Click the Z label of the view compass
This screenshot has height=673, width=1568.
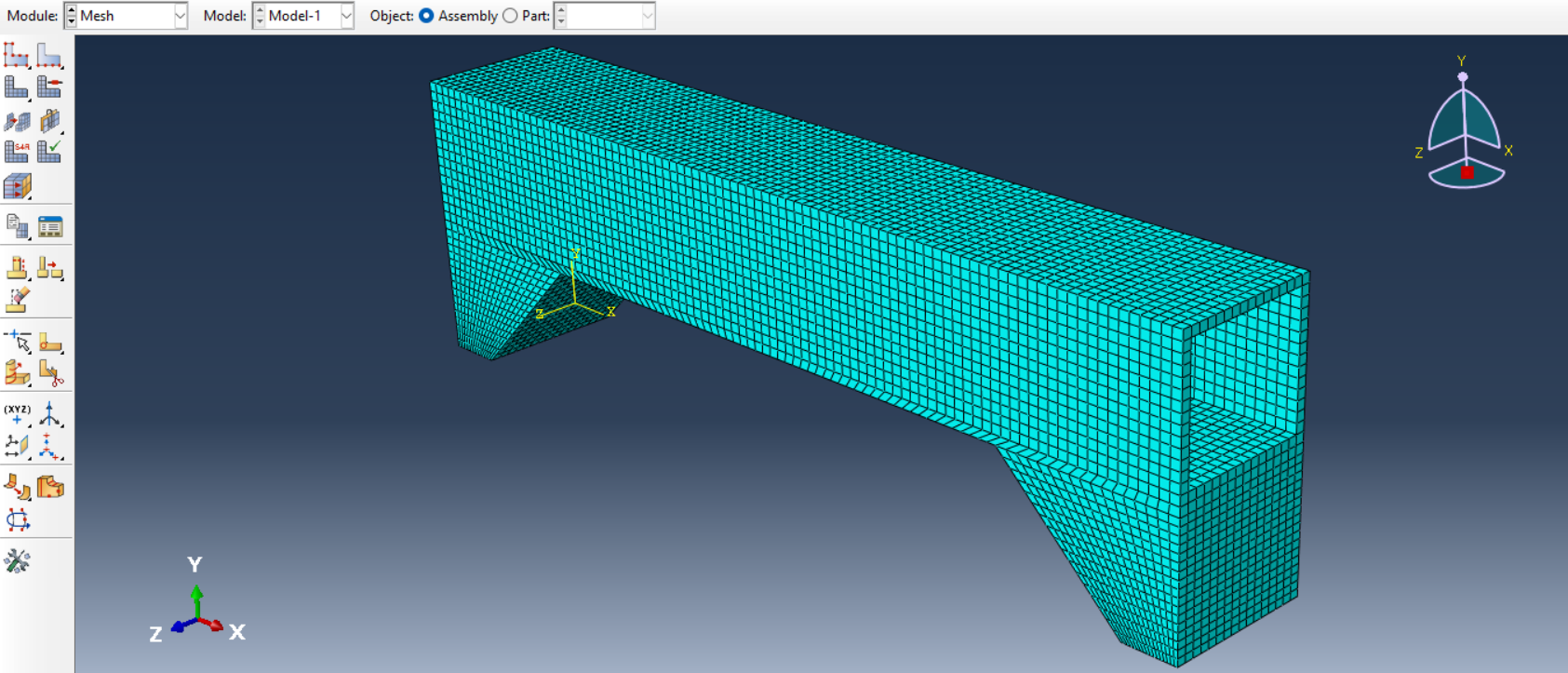click(x=1419, y=153)
